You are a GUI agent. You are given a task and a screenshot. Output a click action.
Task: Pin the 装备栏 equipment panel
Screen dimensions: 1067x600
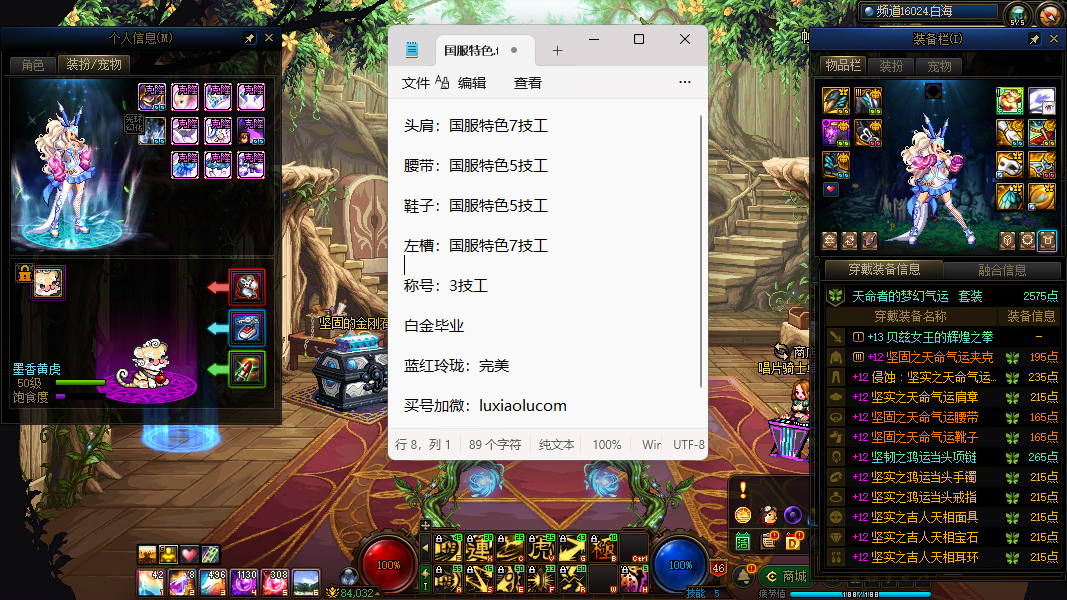pos(1034,38)
